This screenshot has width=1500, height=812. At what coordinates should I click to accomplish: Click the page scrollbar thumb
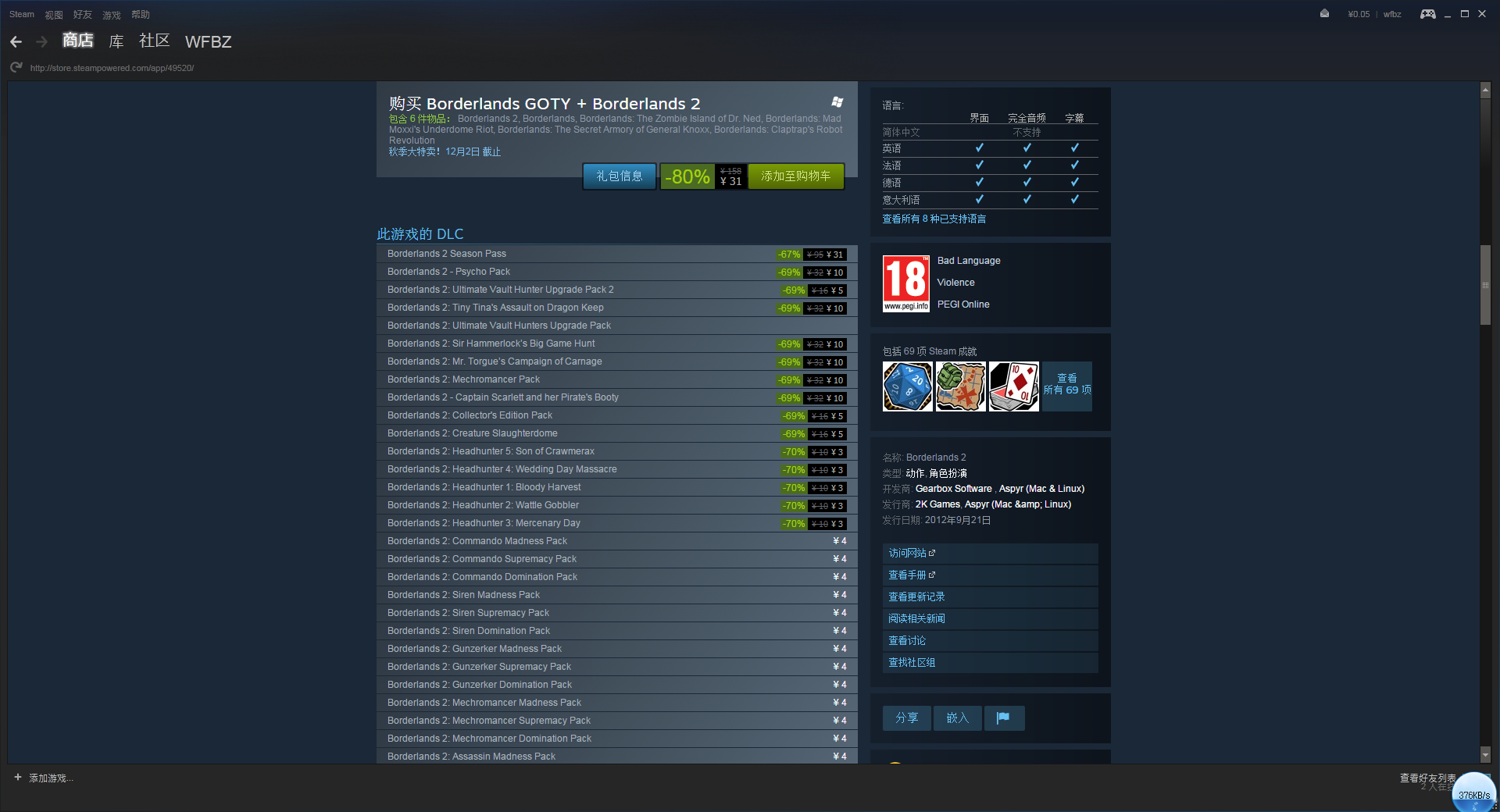click(x=1485, y=285)
